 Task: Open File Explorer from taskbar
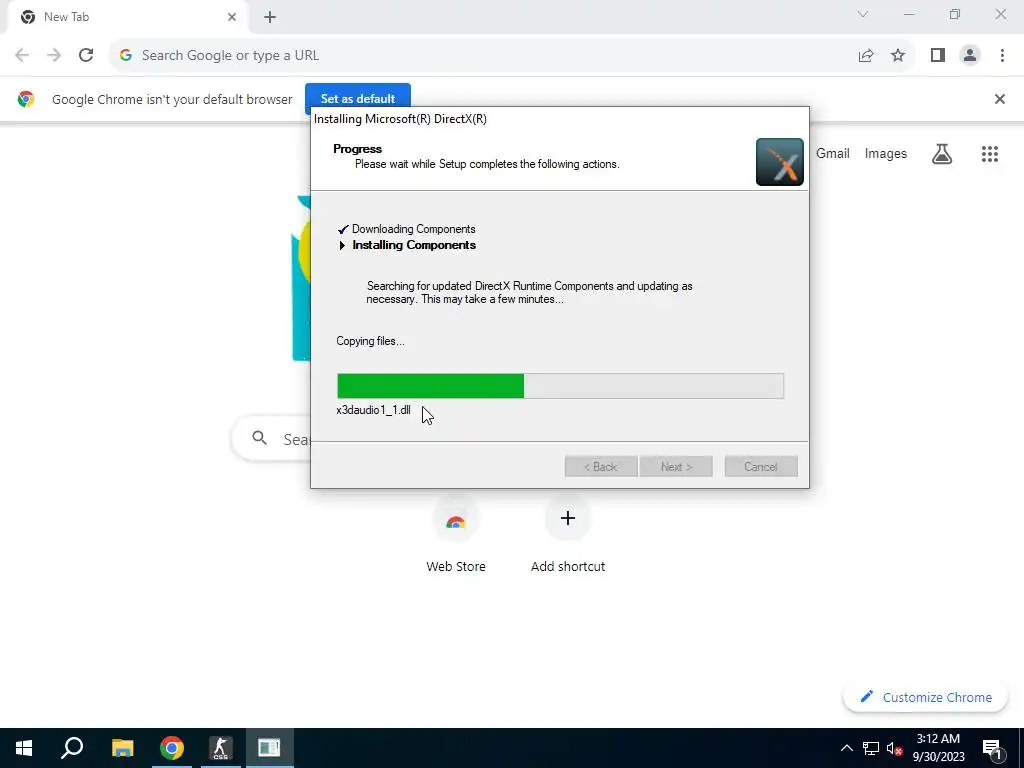tap(122, 748)
